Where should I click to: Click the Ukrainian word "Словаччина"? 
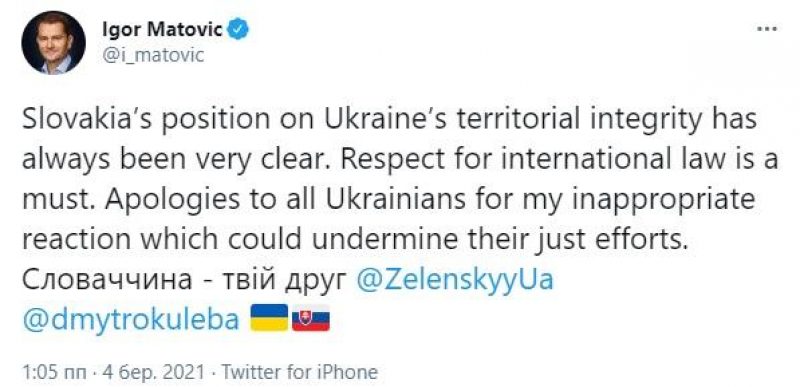tap(100, 280)
